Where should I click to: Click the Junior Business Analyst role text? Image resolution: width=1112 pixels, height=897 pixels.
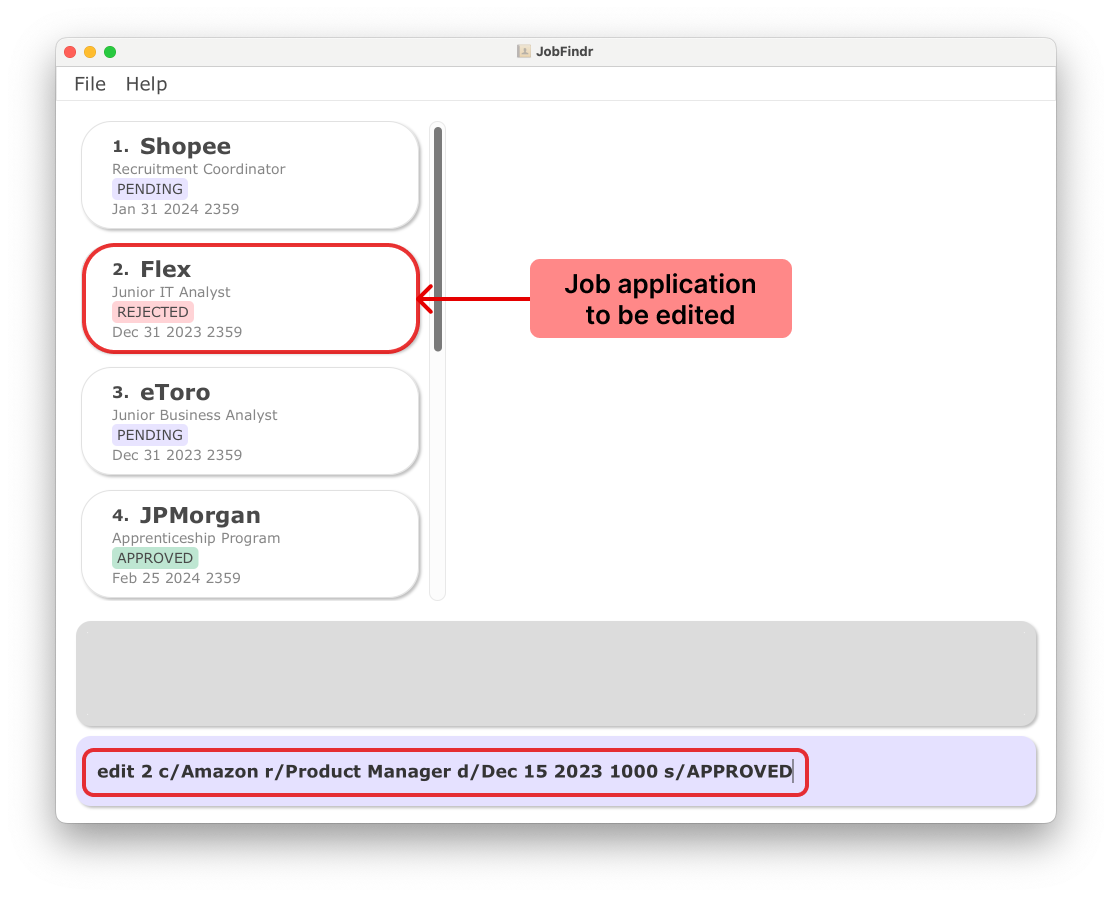click(x=194, y=415)
